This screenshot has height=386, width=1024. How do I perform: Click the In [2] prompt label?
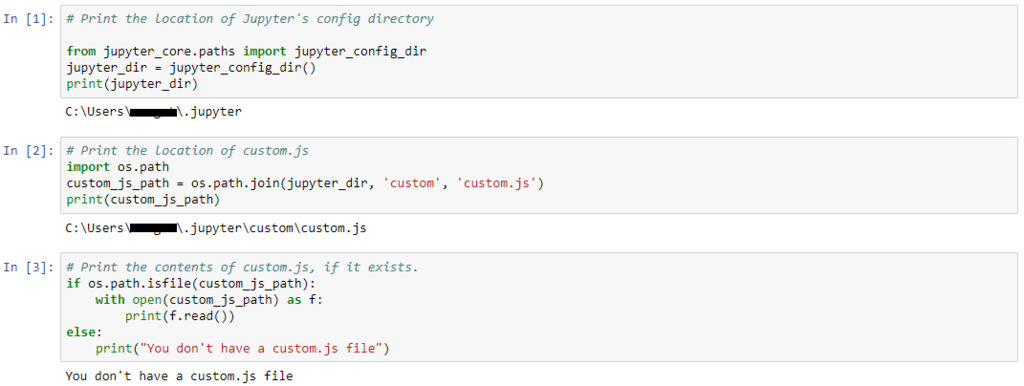click(29, 151)
